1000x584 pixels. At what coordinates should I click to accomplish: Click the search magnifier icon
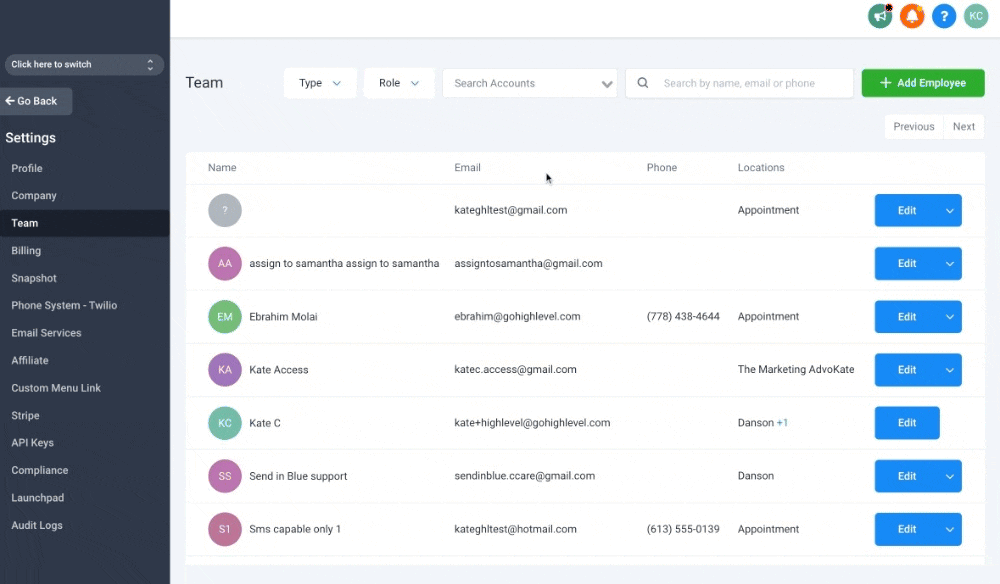pos(643,83)
